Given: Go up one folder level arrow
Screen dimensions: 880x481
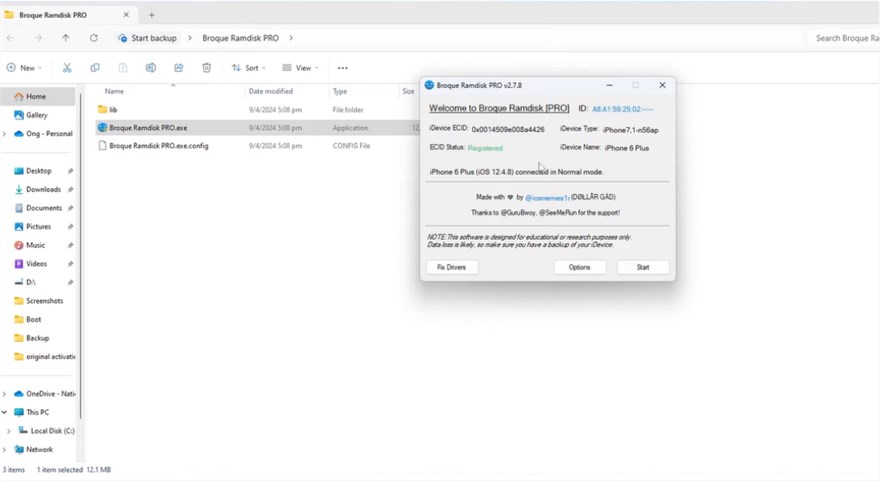Looking at the screenshot, I should click(x=66, y=38).
